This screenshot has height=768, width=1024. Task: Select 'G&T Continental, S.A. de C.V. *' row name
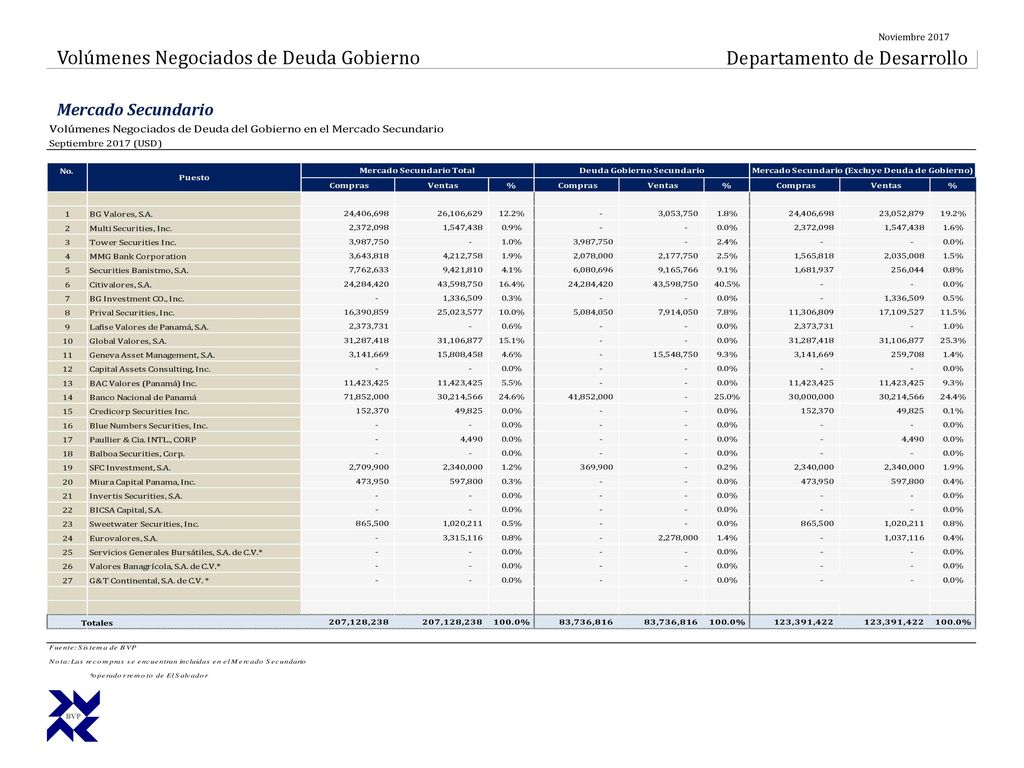point(149,581)
